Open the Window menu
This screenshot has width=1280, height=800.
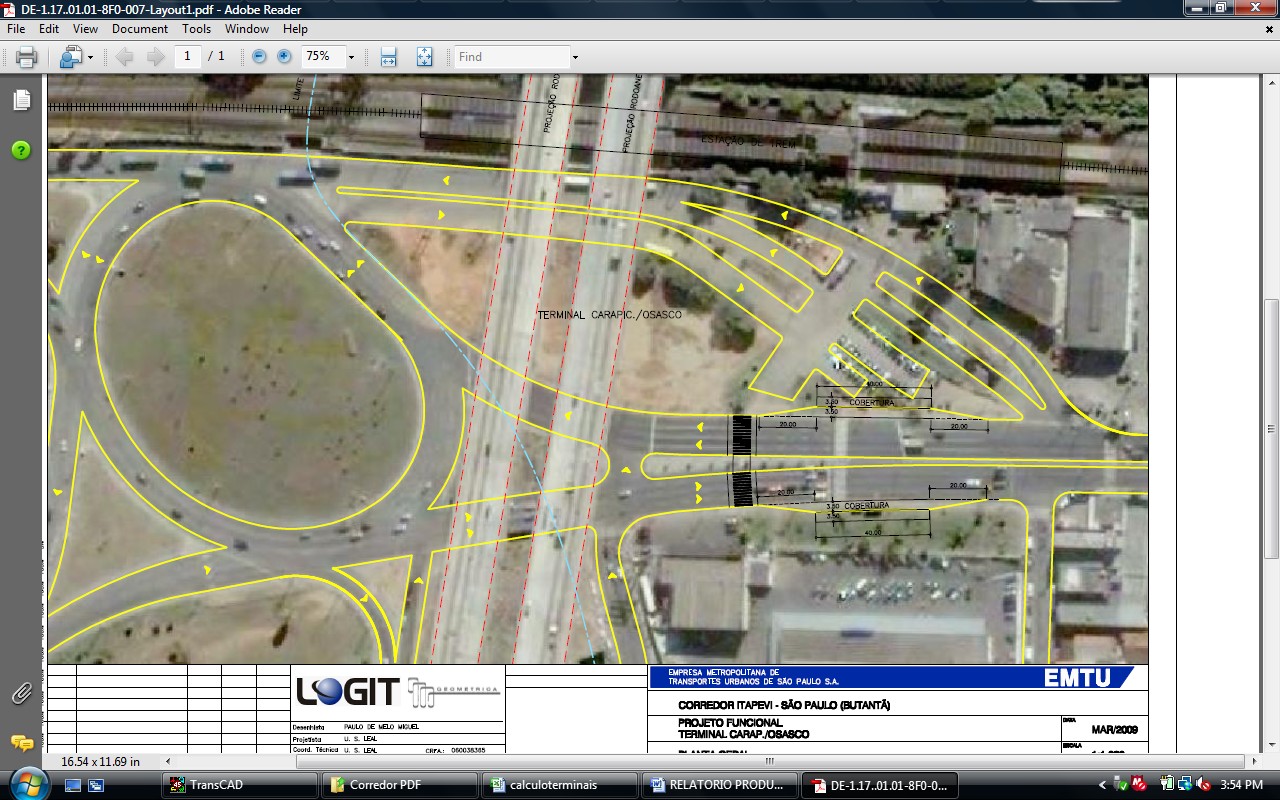click(x=246, y=29)
